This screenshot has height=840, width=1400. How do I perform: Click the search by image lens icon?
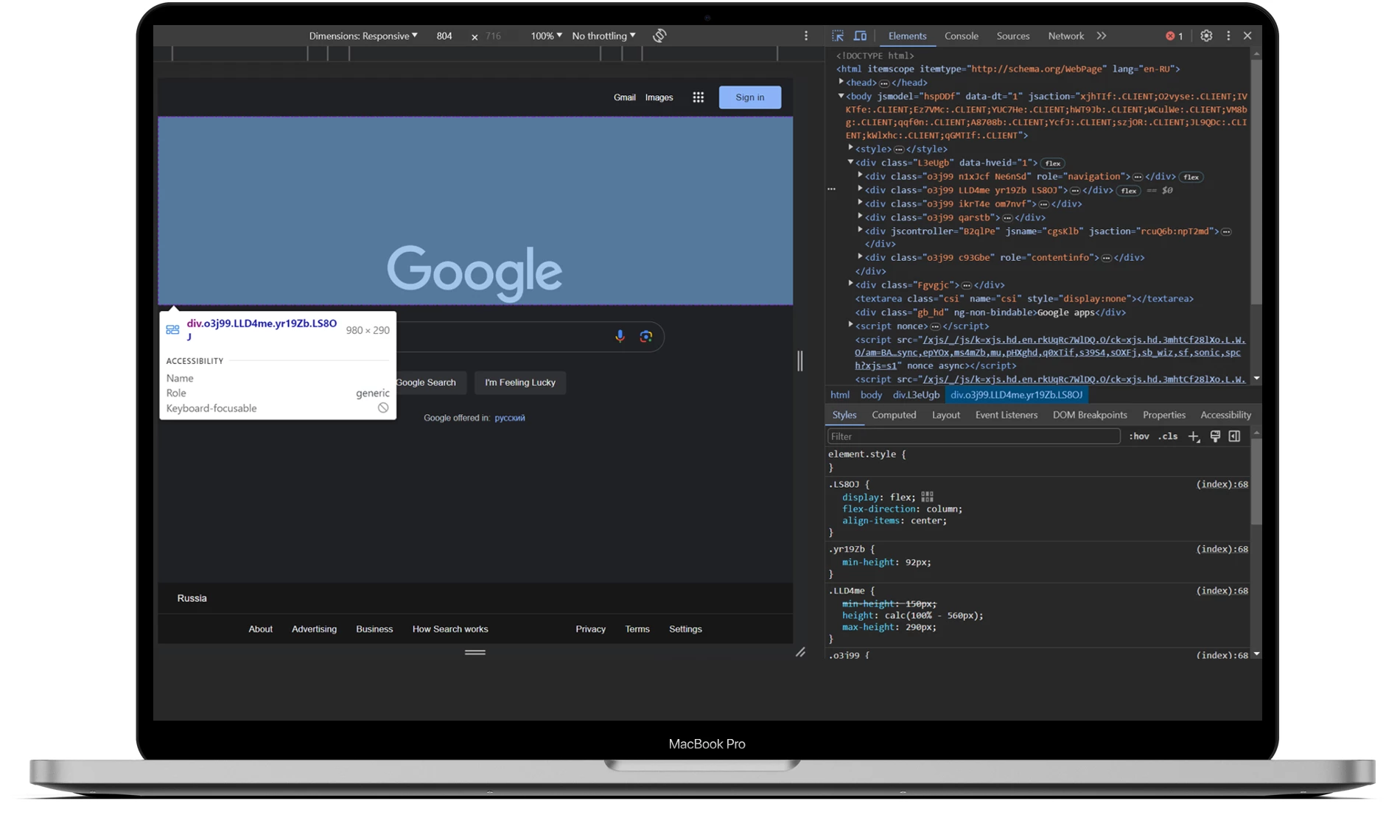[646, 336]
